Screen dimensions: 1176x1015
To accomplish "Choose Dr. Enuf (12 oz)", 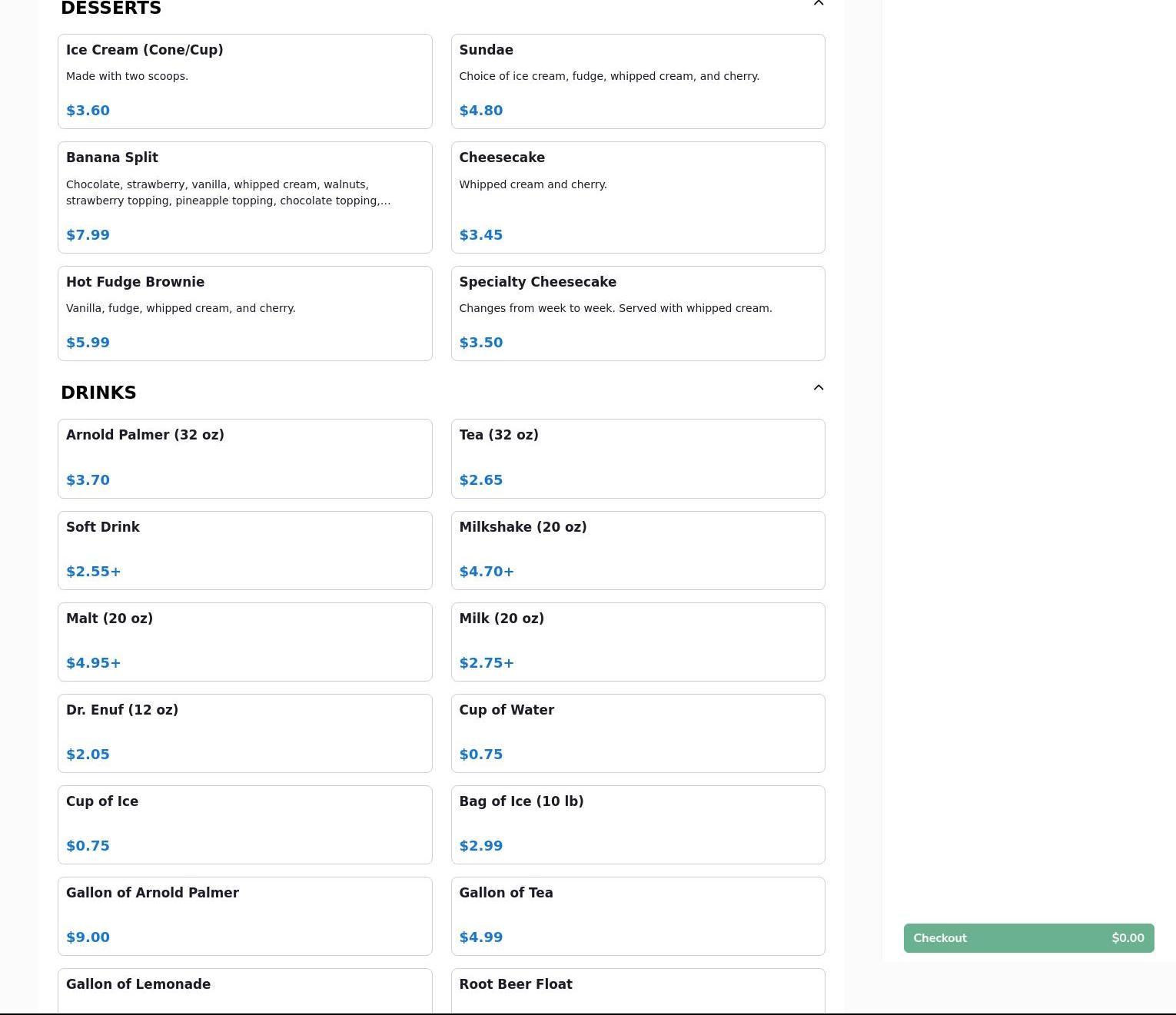I will click(x=244, y=733).
